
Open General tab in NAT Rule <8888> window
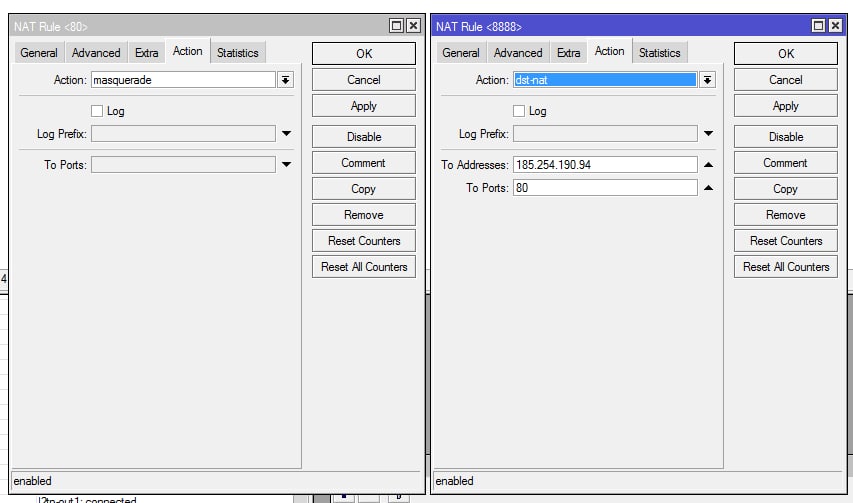coord(461,53)
